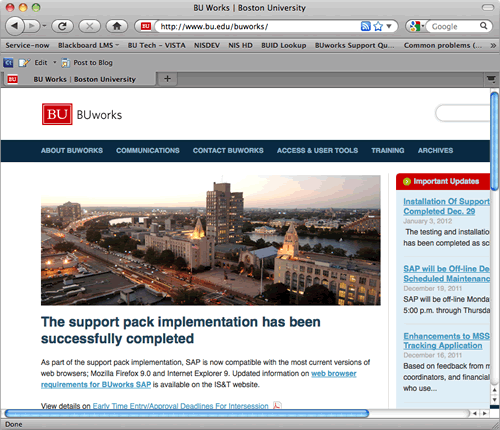
Task: Go to the Home page button
Action: (117, 26)
